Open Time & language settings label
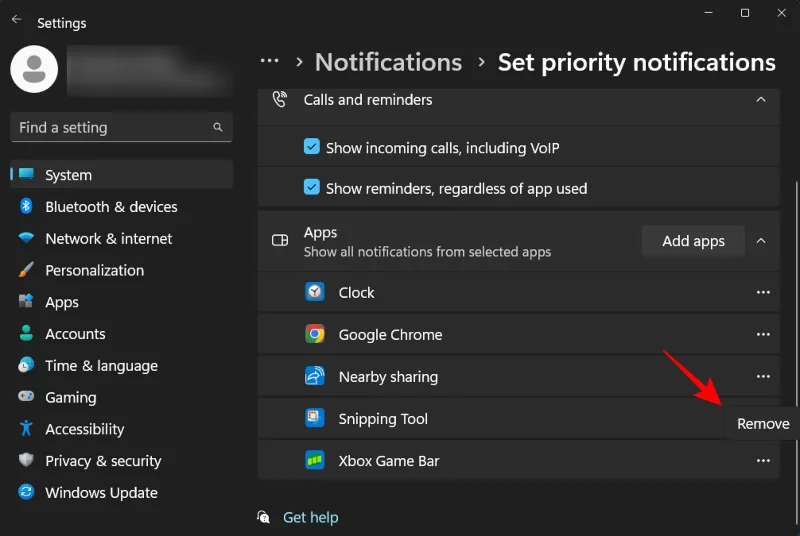The image size is (800, 536). click(101, 366)
